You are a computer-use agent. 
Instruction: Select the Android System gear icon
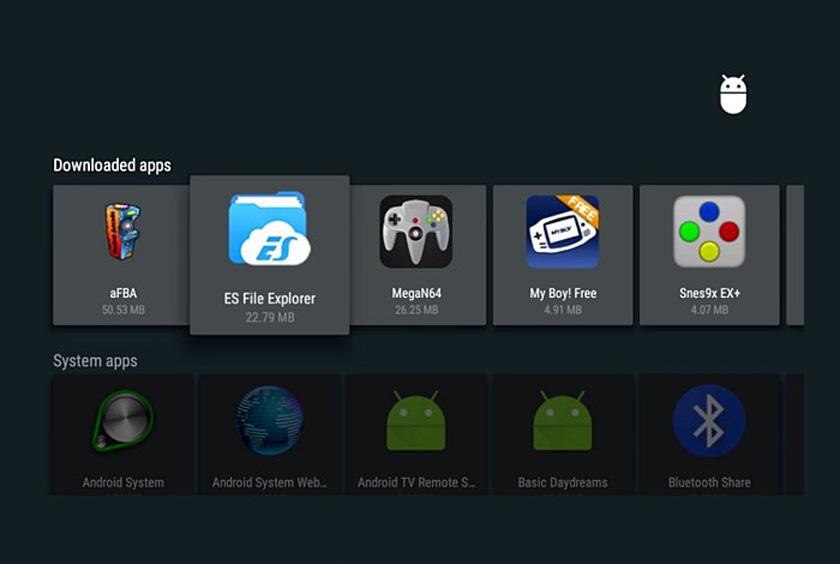coord(123,421)
